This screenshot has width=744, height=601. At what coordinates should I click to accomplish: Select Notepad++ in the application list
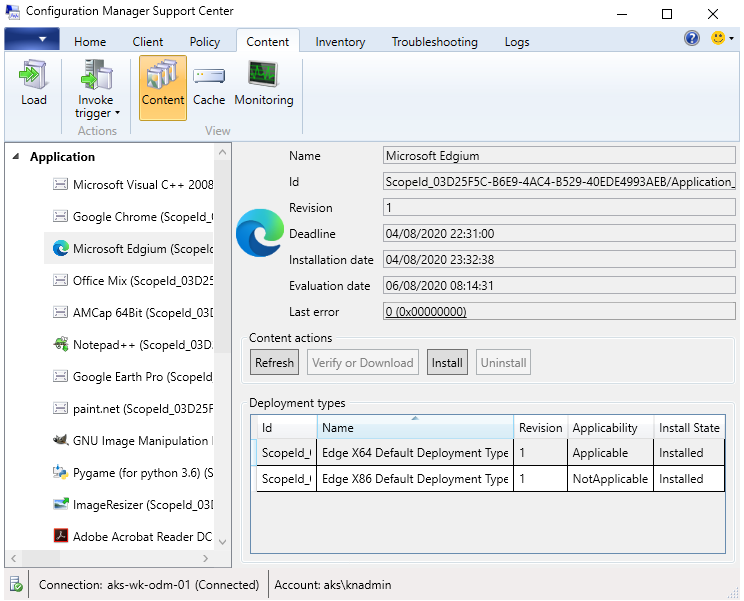pyautogui.click(x=142, y=345)
